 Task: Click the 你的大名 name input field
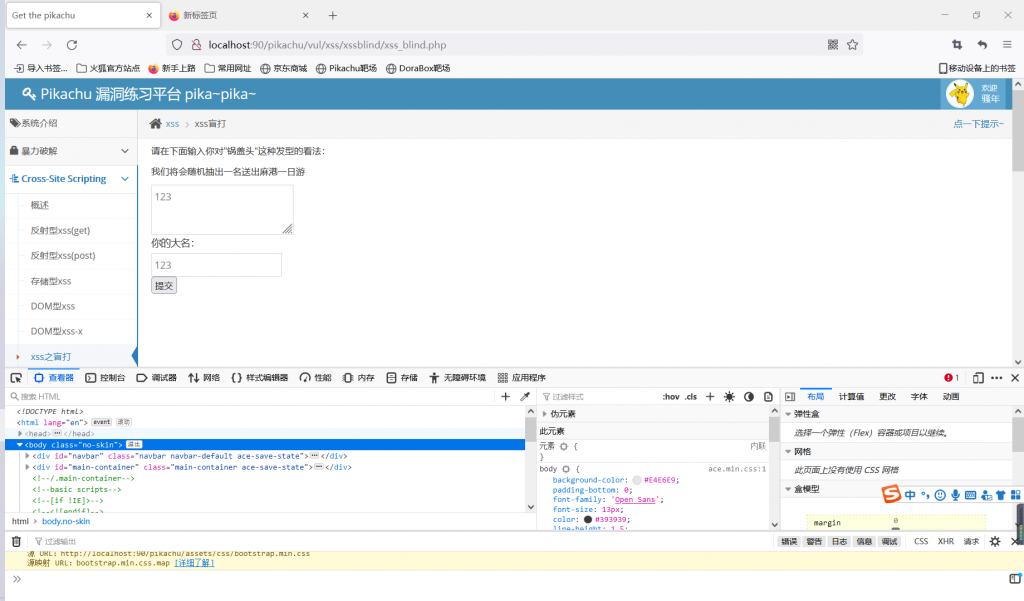point(216,265)
